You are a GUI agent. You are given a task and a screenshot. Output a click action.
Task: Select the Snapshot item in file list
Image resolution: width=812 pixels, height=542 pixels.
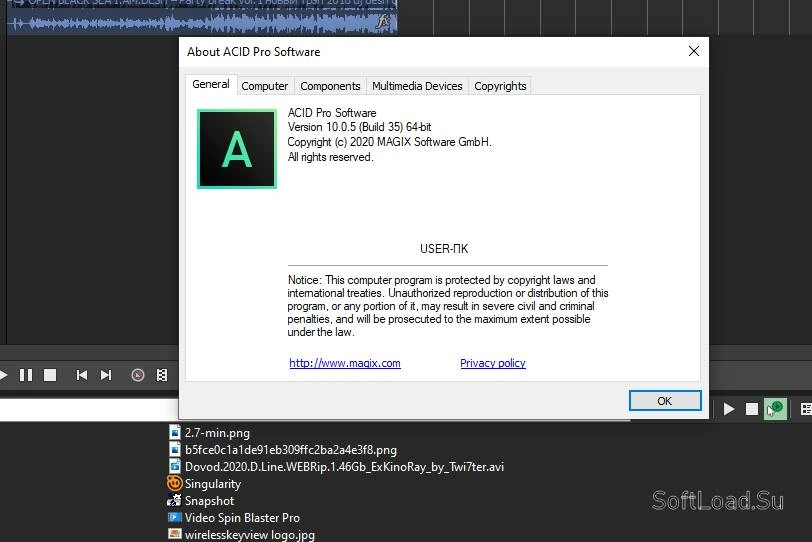pos(209,501)
